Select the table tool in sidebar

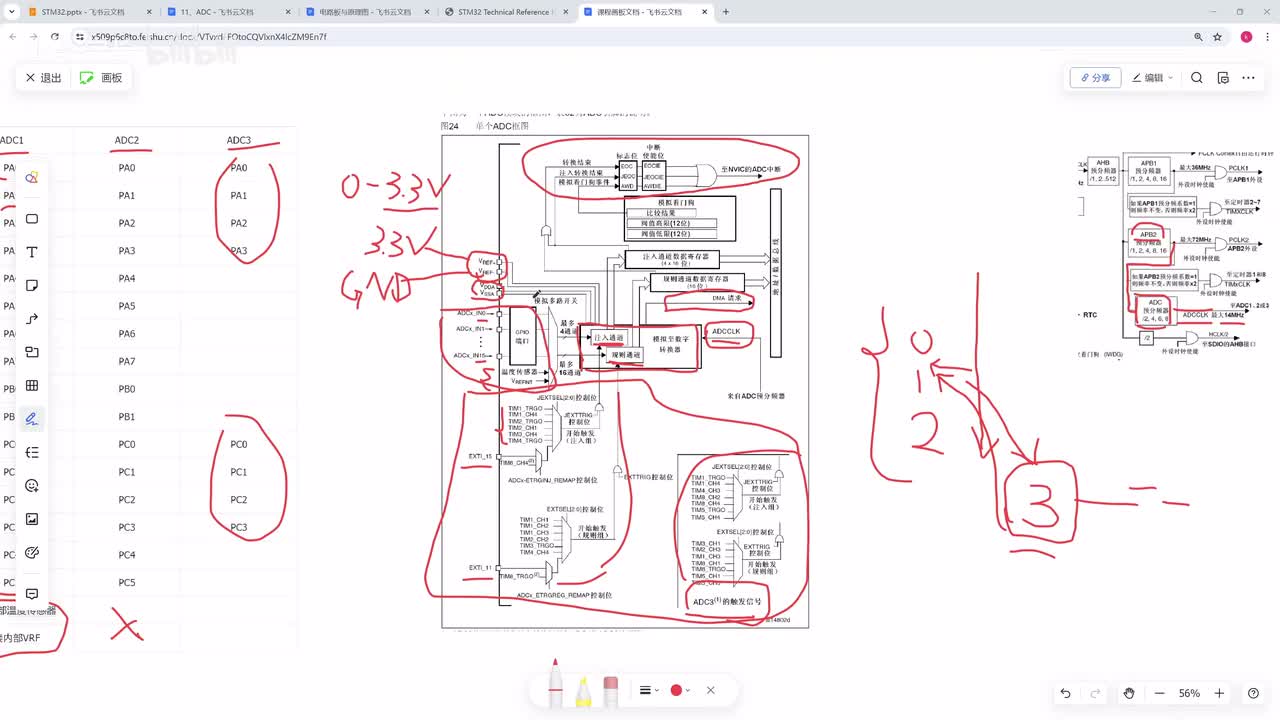click(32, 386)
